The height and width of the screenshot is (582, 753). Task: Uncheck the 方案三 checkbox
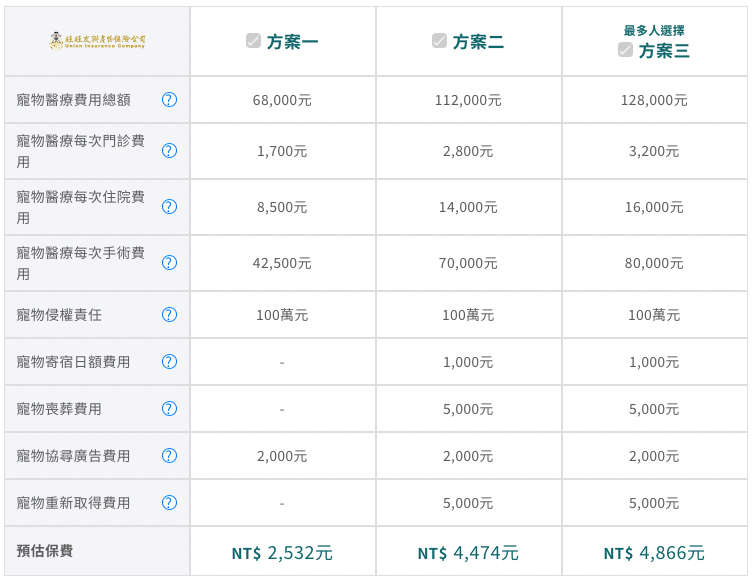[626, 50]
